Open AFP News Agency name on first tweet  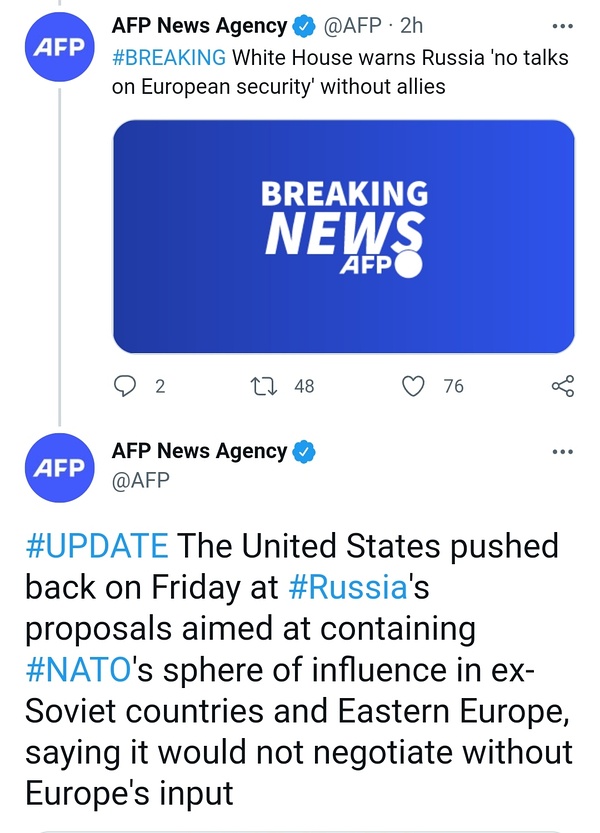(x=199, y=27)
